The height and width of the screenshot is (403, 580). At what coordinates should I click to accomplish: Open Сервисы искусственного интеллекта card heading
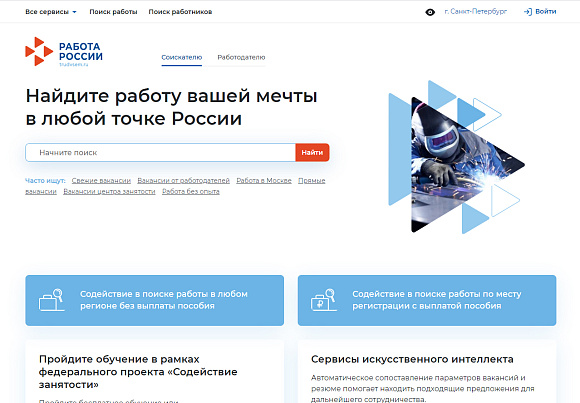tap(412, 359)
